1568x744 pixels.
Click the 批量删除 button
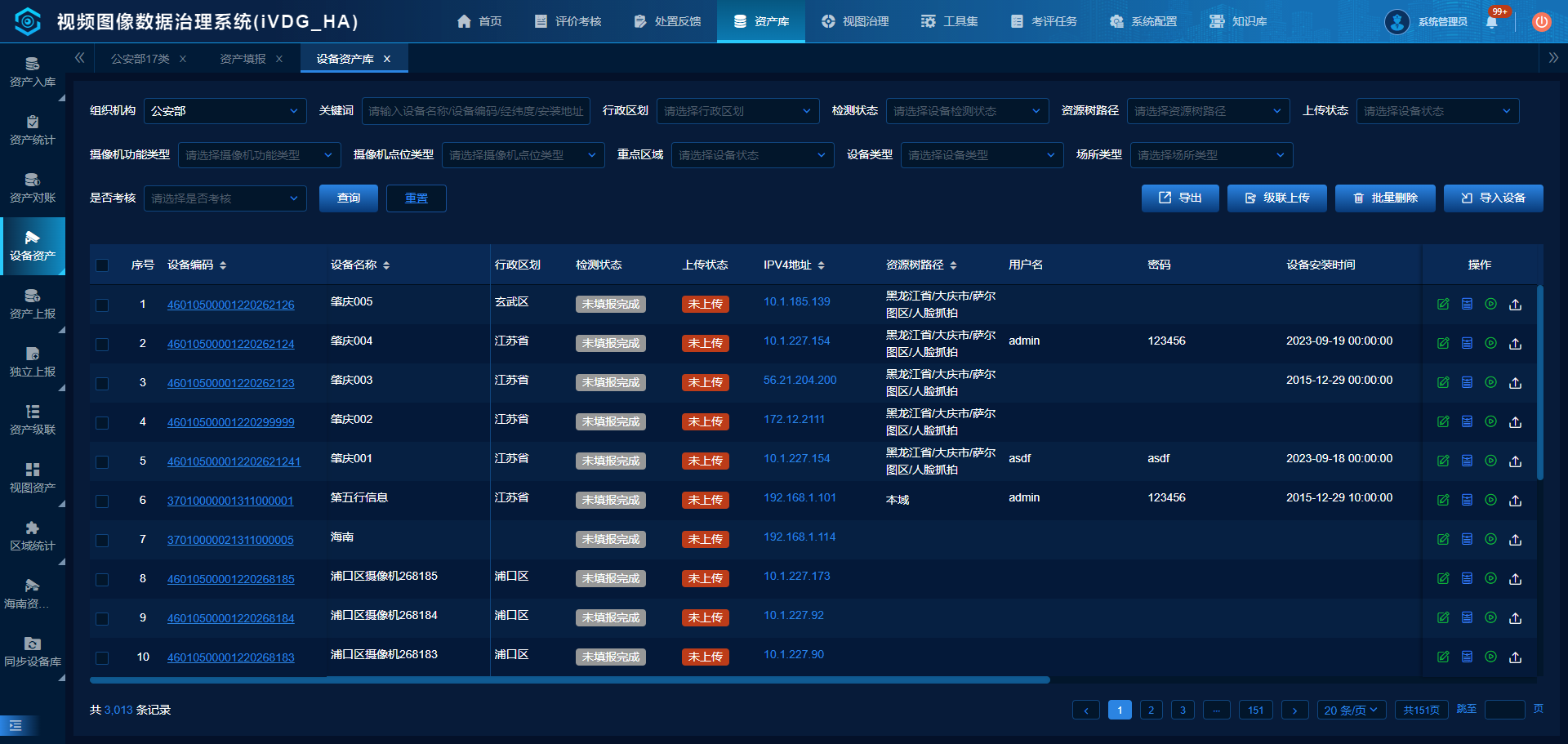[x=1385, y=198]
